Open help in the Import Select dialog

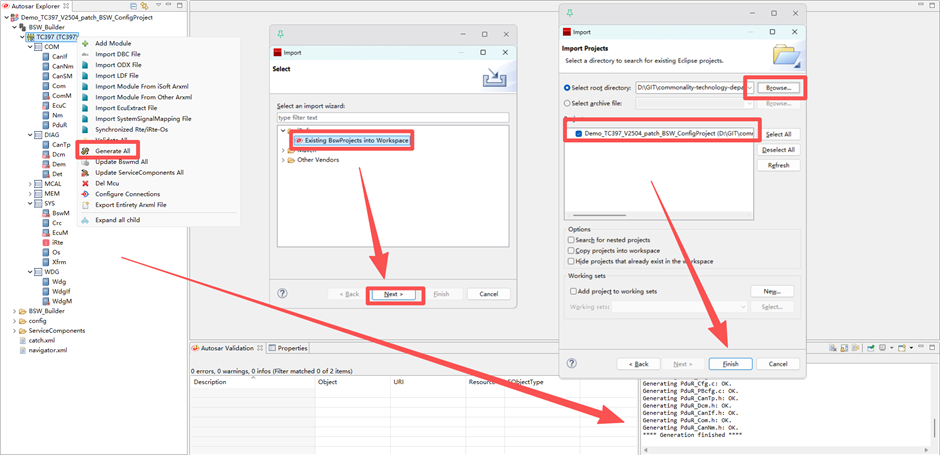pos(283,294)
